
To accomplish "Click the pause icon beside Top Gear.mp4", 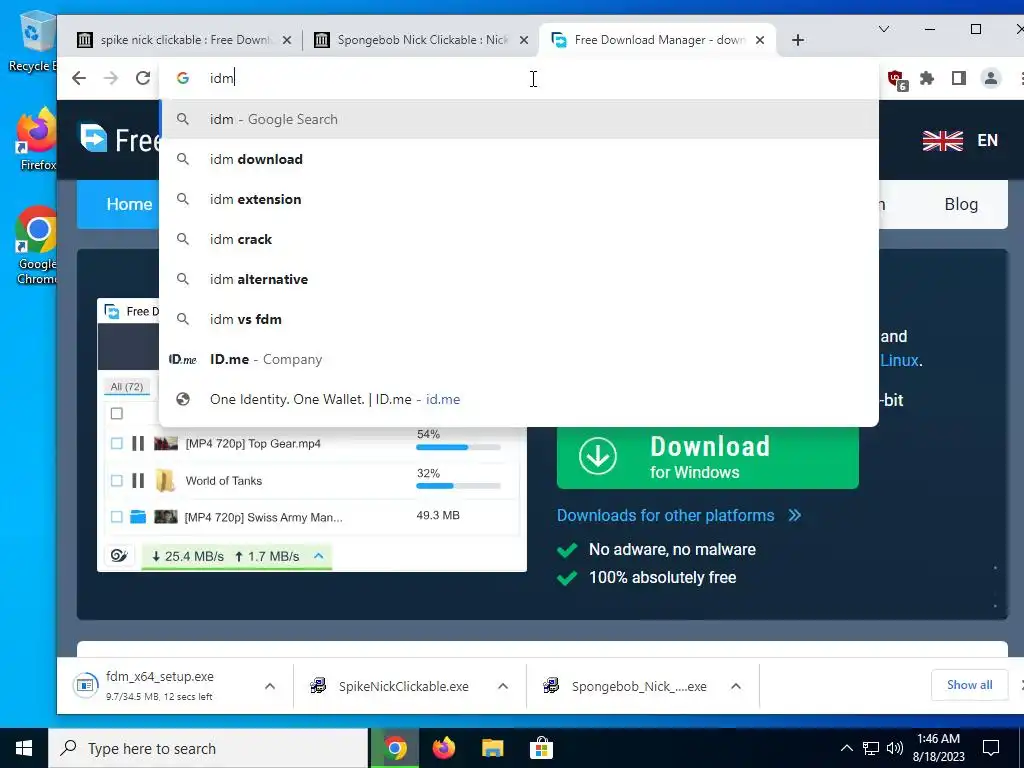I will pyautogui.click(x=138, y=443).
